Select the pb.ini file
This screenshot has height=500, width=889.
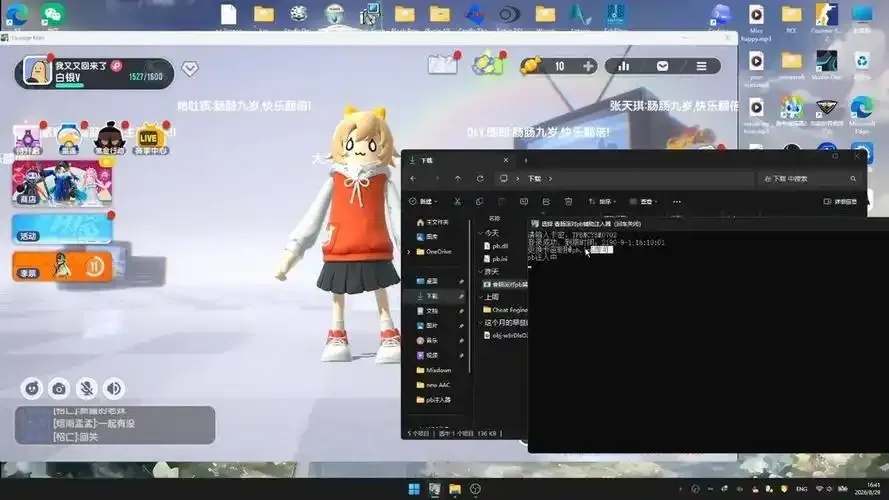pyautogui.click(x=496, y=259)
